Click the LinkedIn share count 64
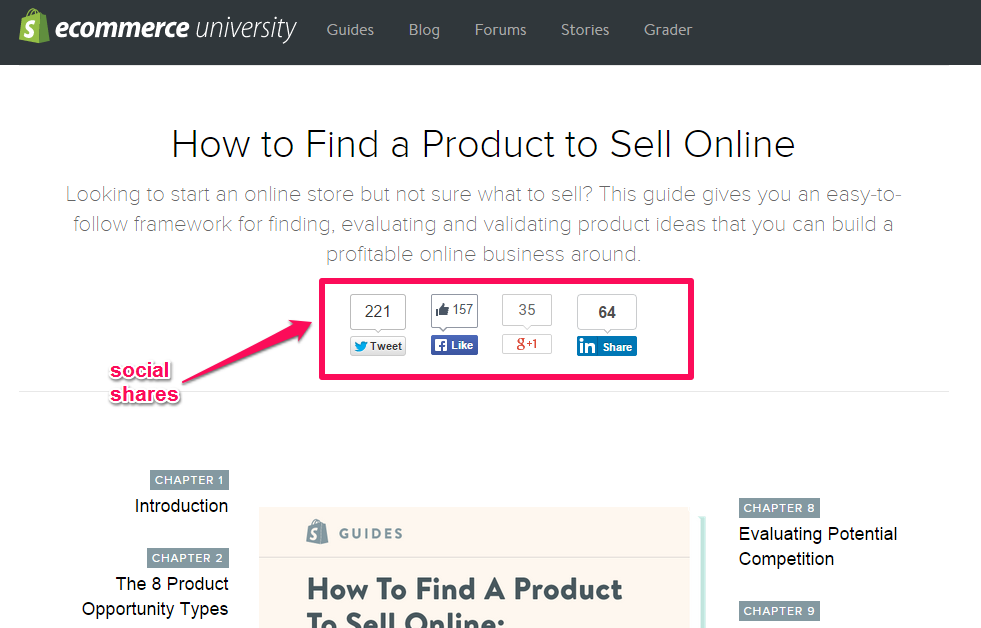This screenshot has width=981, height=628. point(607,312)
